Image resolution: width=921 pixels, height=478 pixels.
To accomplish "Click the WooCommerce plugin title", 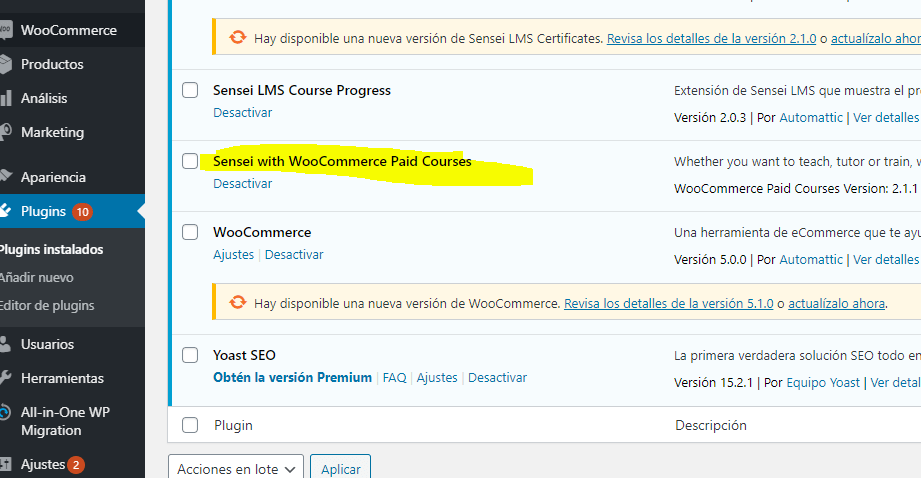I will click(262, 233).
